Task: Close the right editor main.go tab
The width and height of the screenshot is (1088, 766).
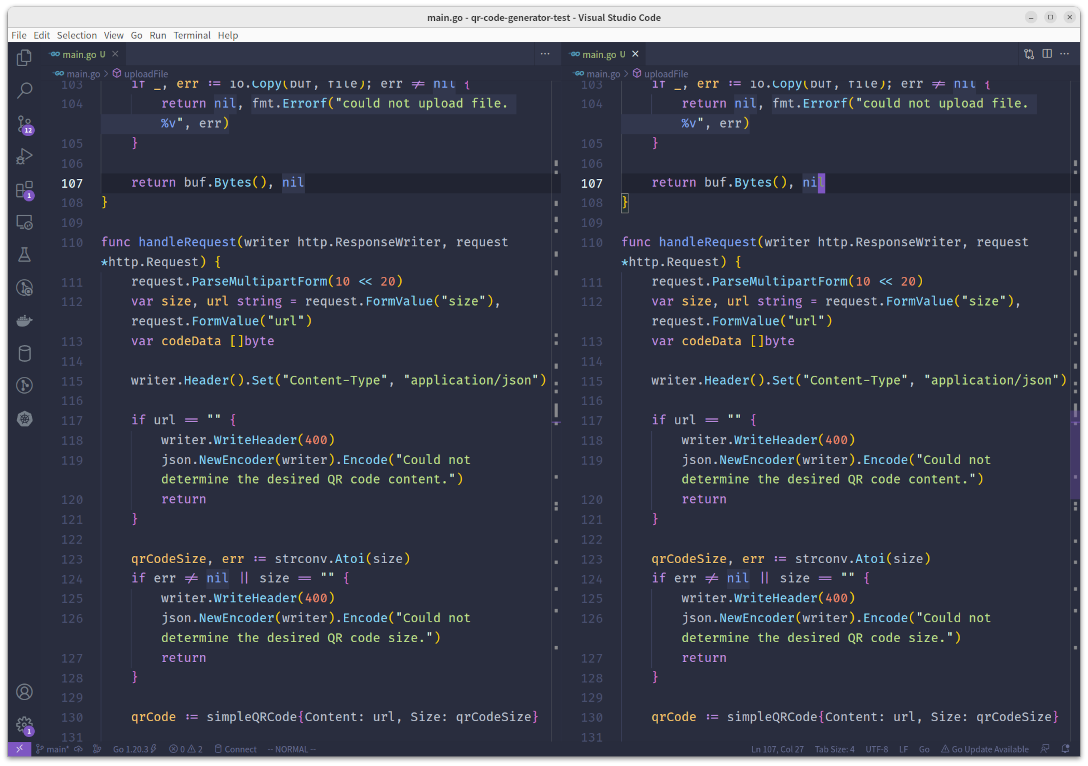Action: coord(635,54)
